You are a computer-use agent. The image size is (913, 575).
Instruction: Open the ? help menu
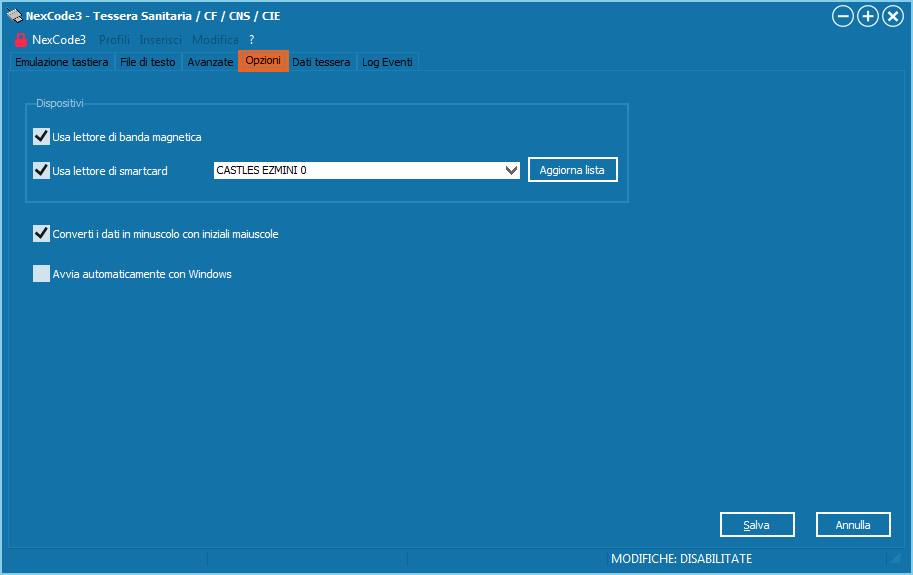[x=252, y=40]
